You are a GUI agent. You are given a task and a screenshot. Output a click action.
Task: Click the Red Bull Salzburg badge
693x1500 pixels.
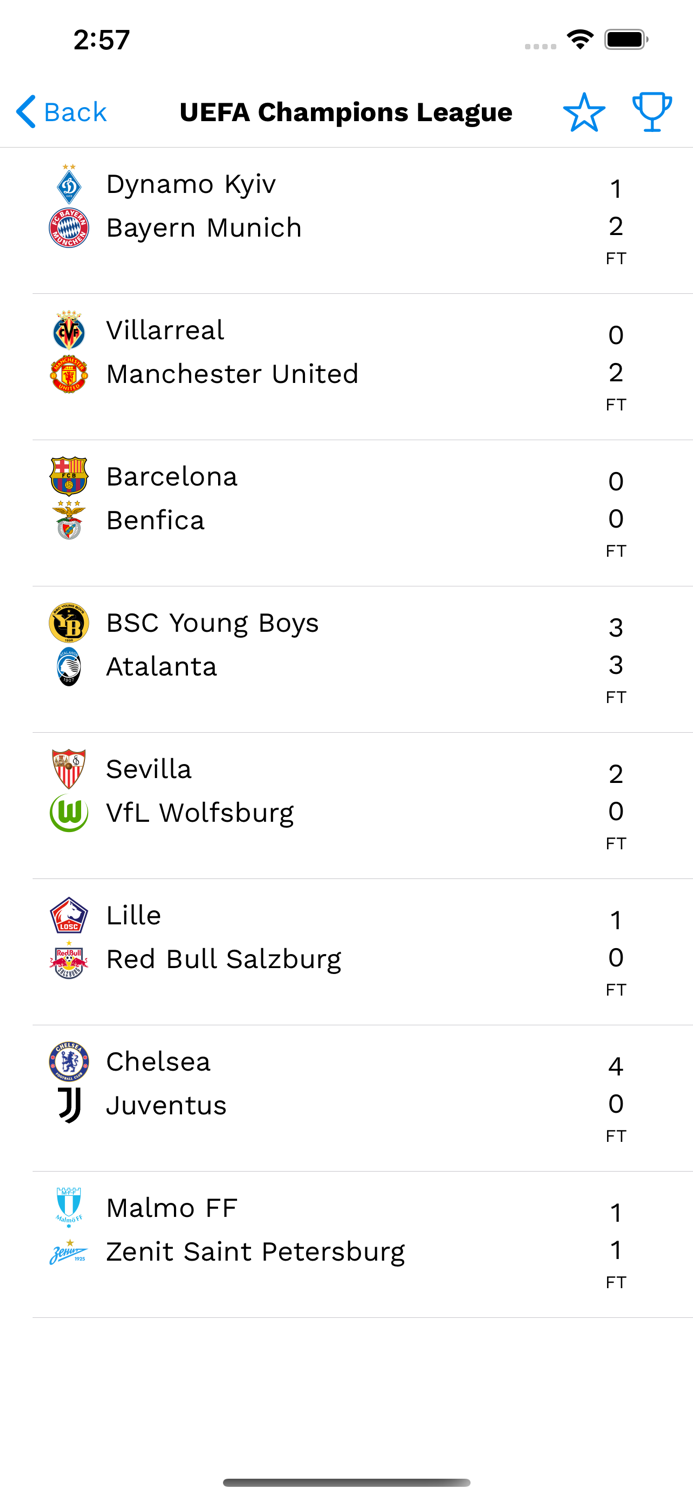69,957
